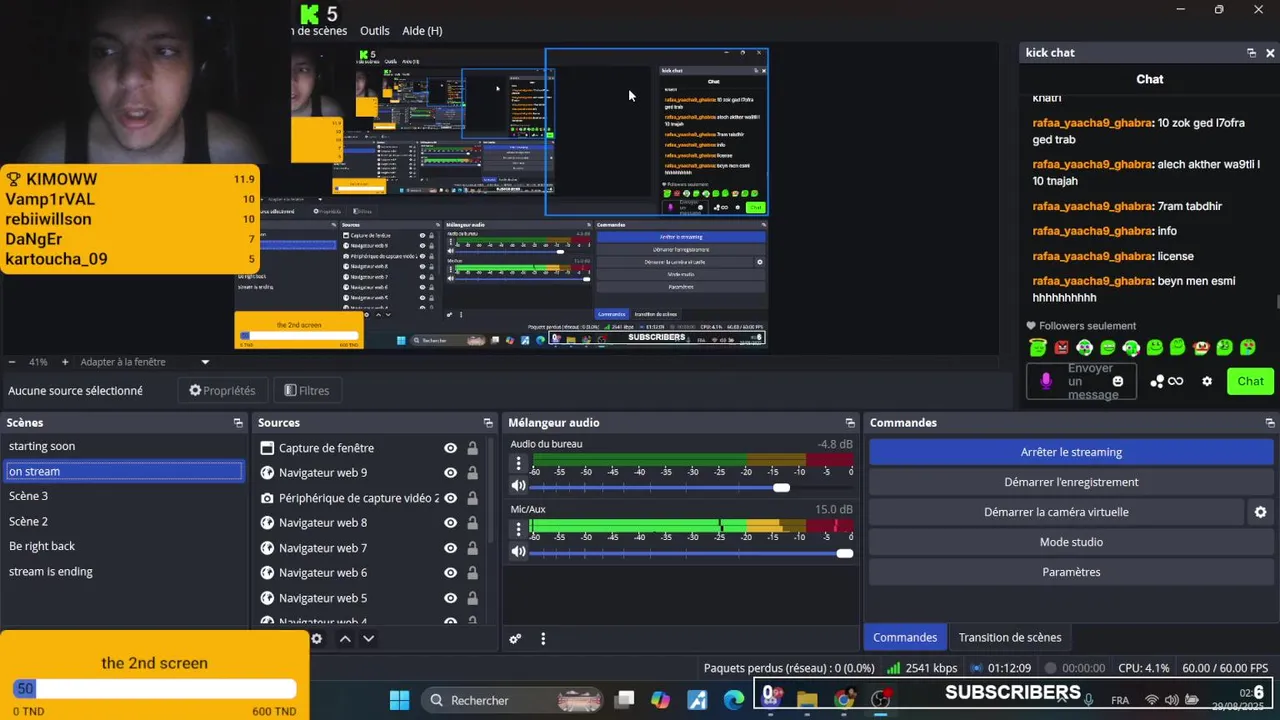Hide the Navigateur web 8 source

450,523
